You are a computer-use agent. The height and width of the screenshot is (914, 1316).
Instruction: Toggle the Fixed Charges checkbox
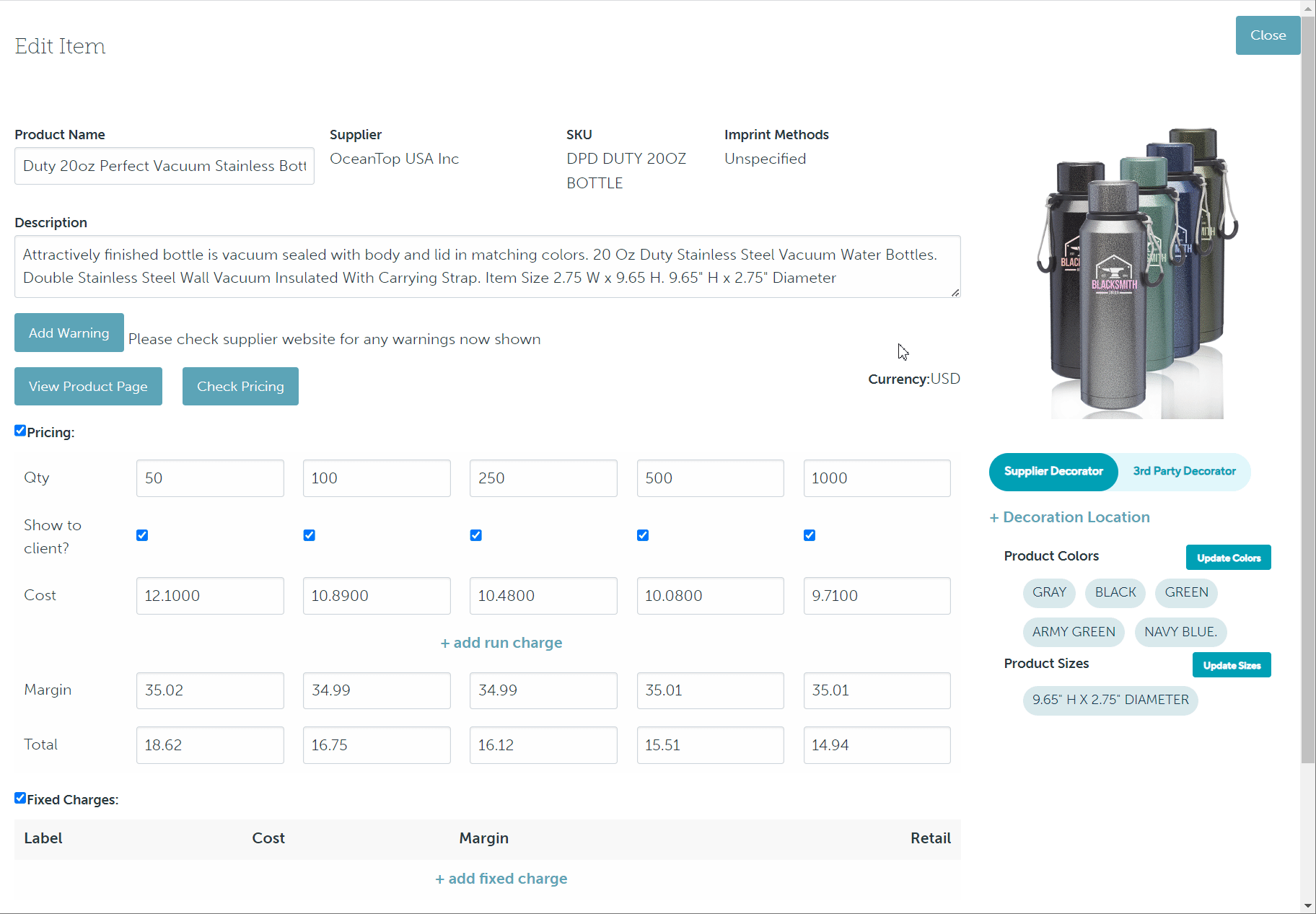19,797
